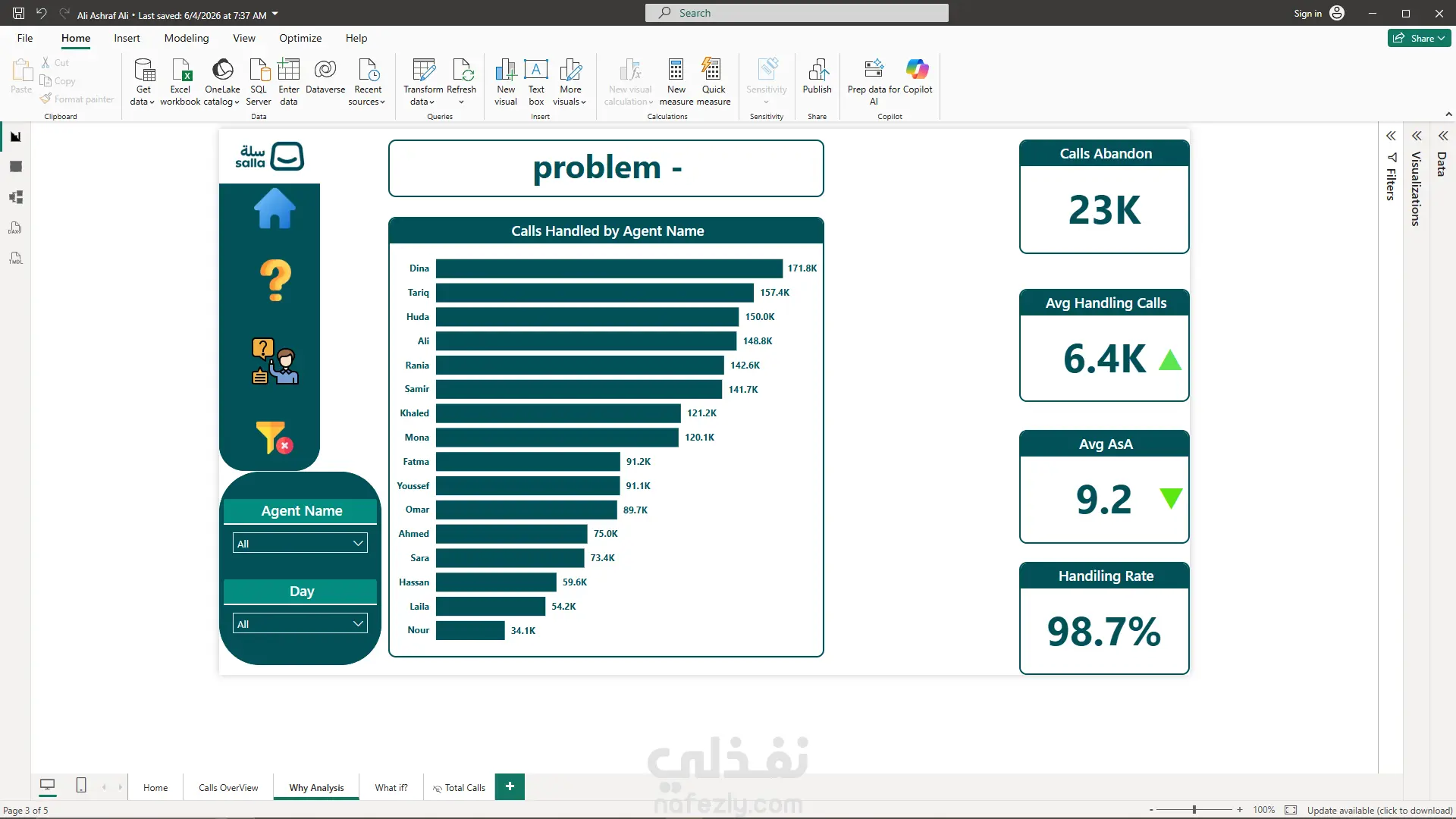1456x819 pixels.
Task: Open the Day slicer dropdown
Action: (x=300, y=623)
